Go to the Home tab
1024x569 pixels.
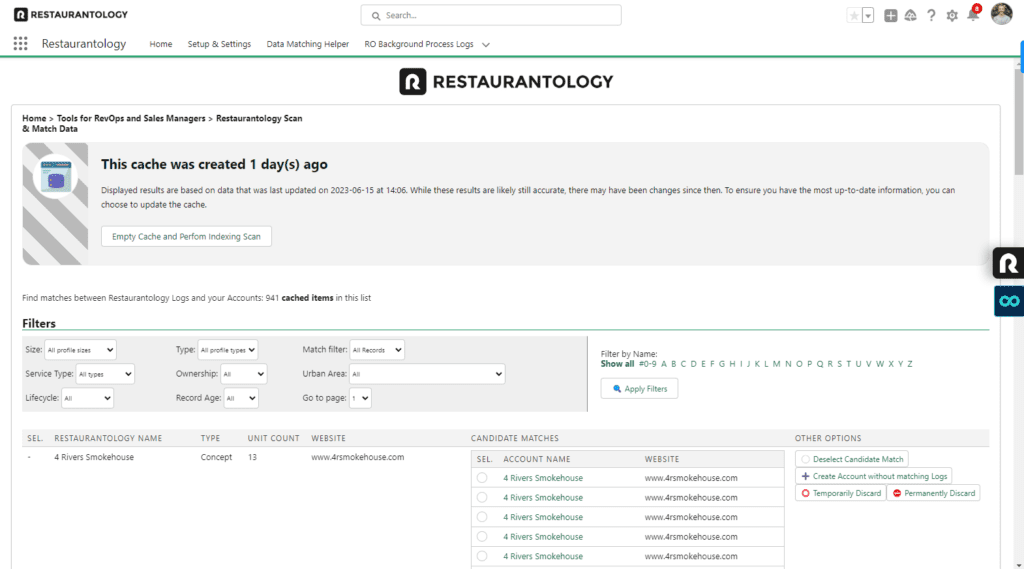coord(161,44)
